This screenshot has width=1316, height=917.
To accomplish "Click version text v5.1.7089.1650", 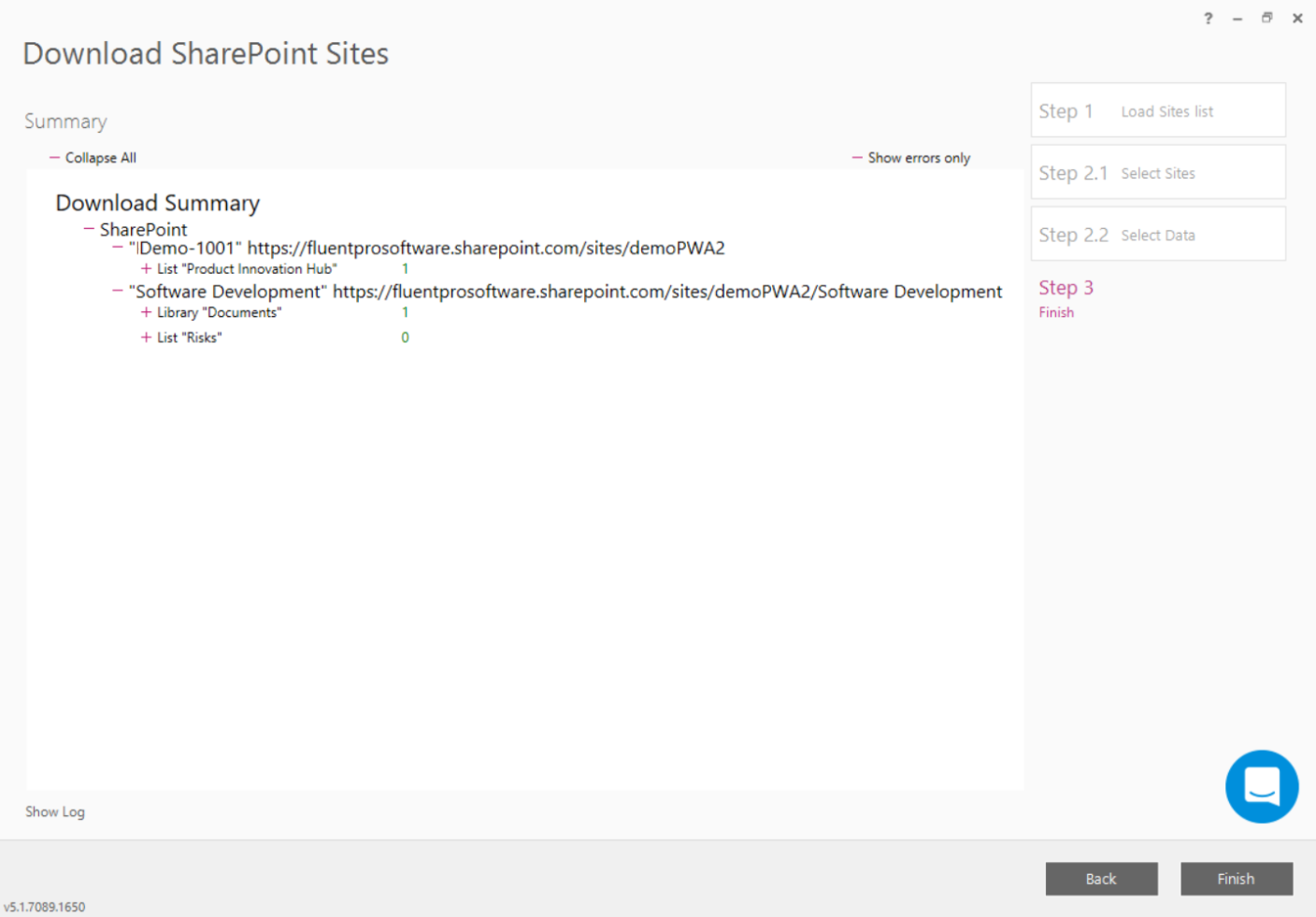I will pyautogui.click(x=45, y=907).
